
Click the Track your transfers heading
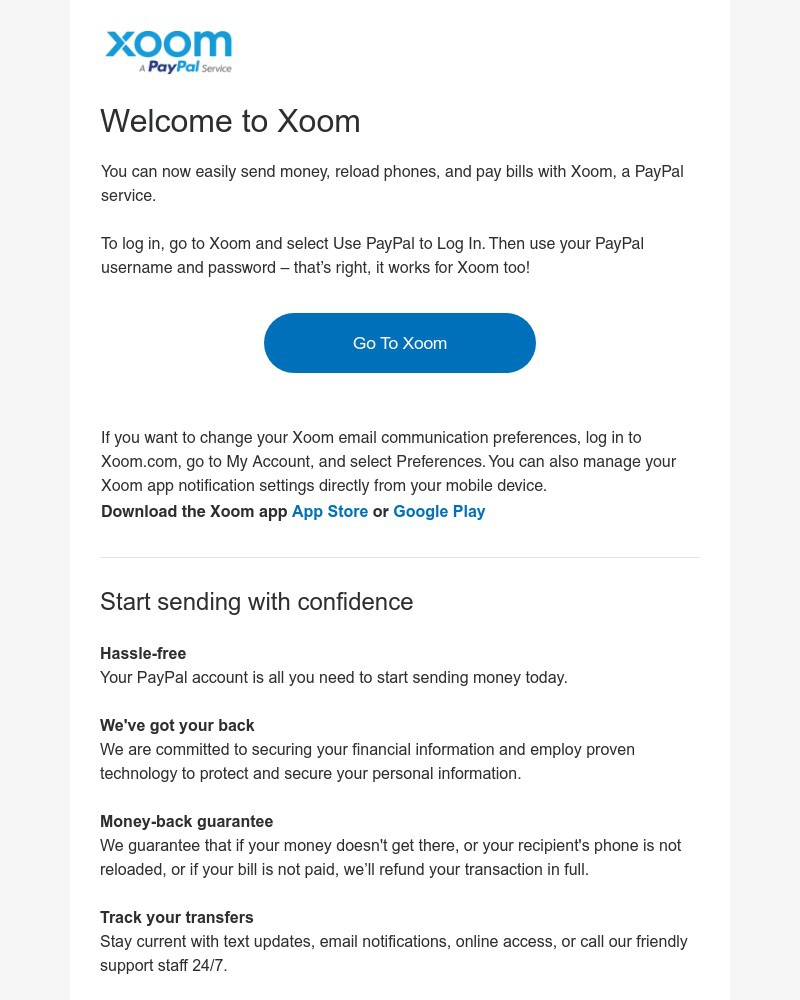pos(177,917)
